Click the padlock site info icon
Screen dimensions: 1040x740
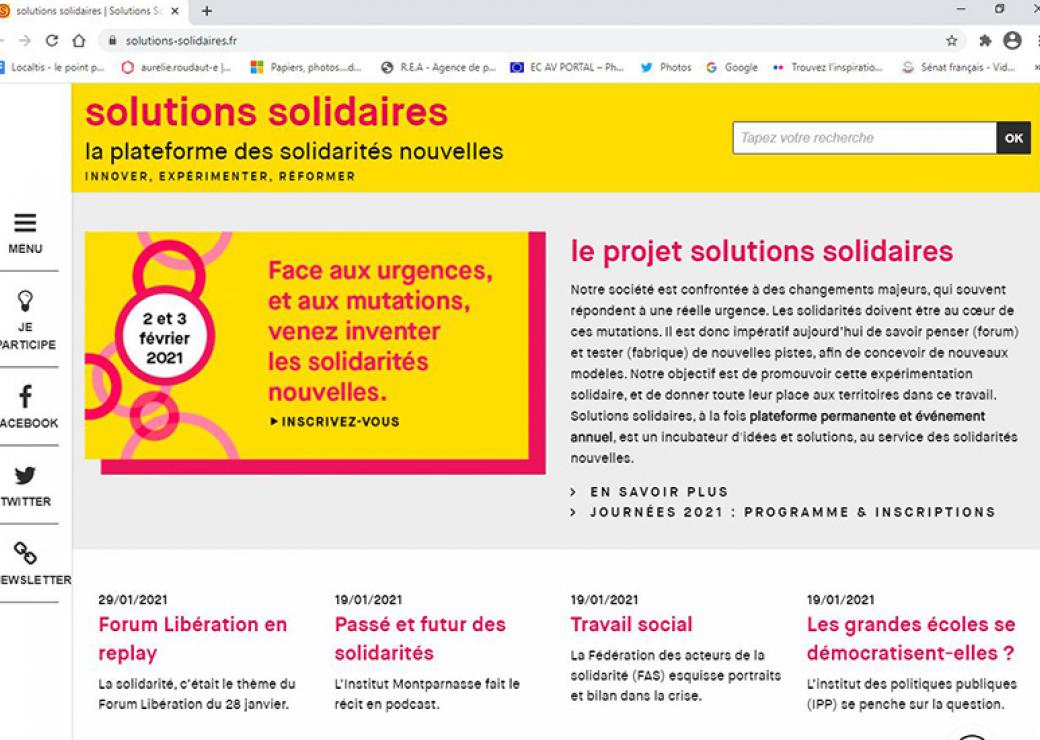(112, 40)
